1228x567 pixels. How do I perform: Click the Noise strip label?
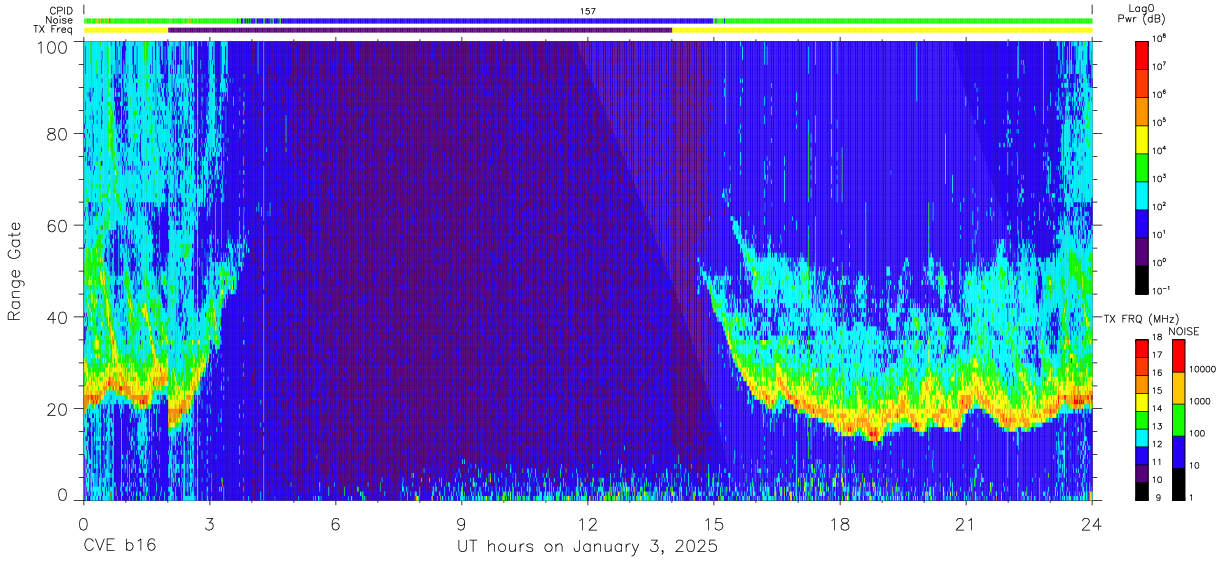coord(58,20)
